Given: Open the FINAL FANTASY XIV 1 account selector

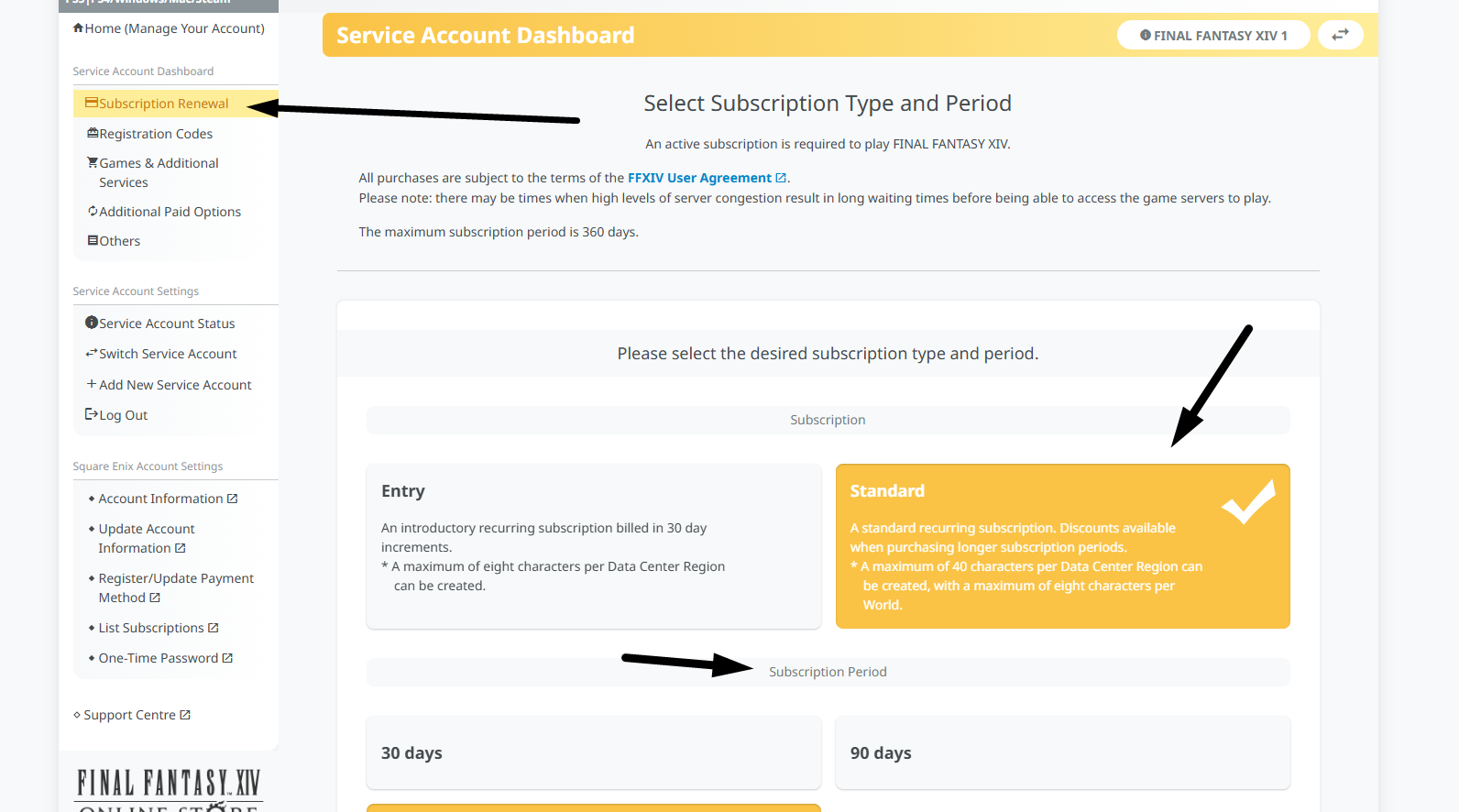Looking at the screenshot, I should 1212,36.
